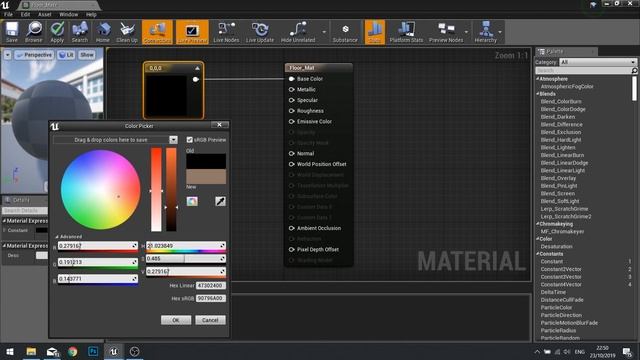
Task: Click the constant node output pin
Action: coord(196,79)
